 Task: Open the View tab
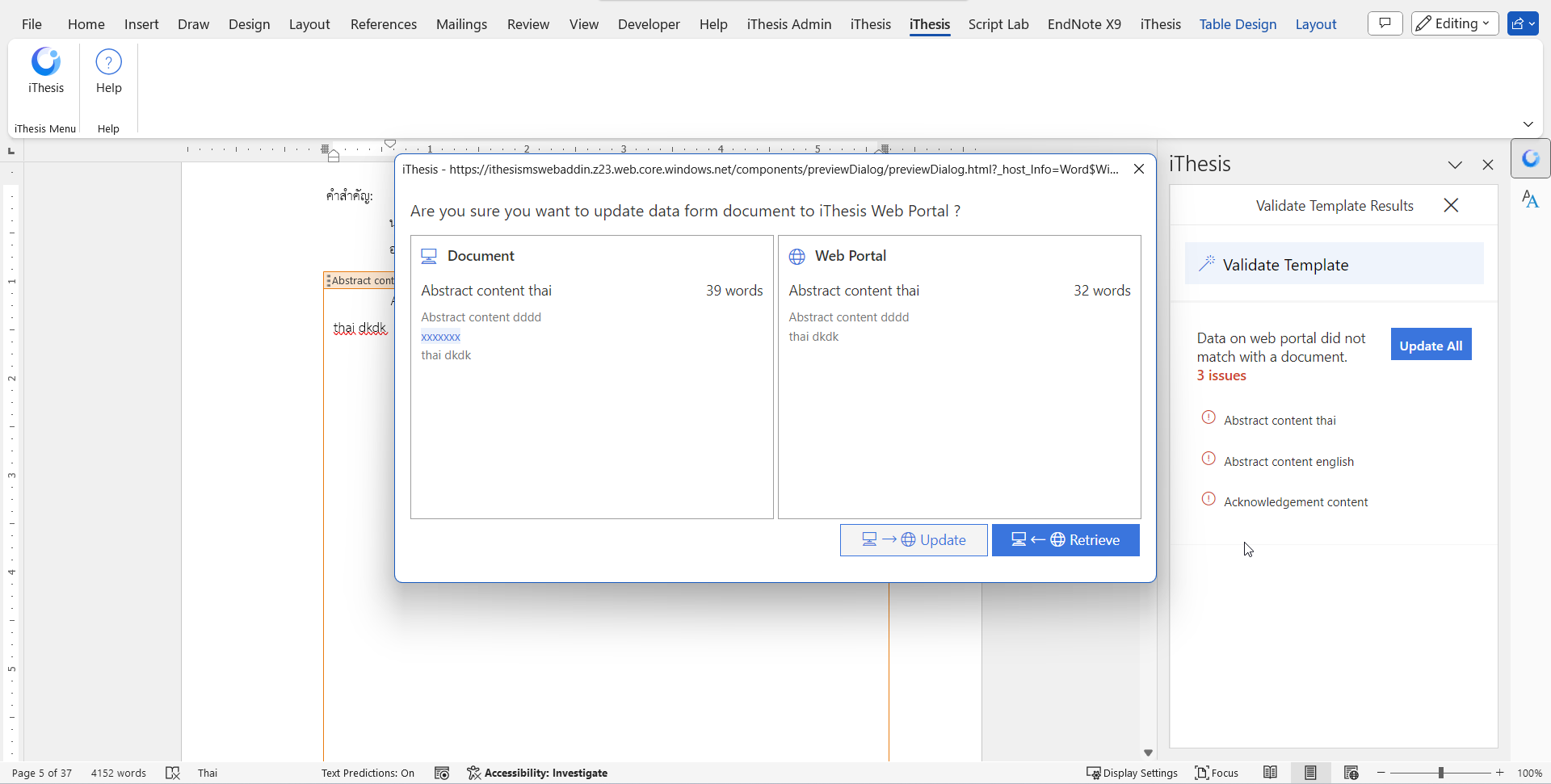(x=584, y=24)
